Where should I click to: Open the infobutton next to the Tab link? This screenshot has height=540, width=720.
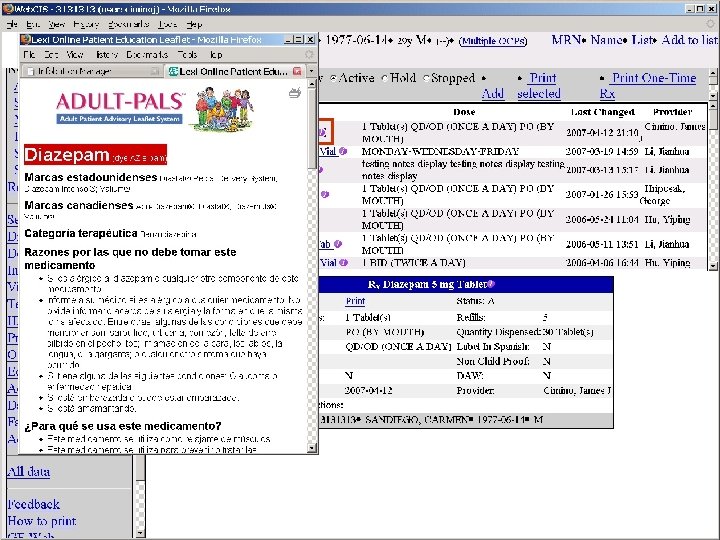click(338, 244)
